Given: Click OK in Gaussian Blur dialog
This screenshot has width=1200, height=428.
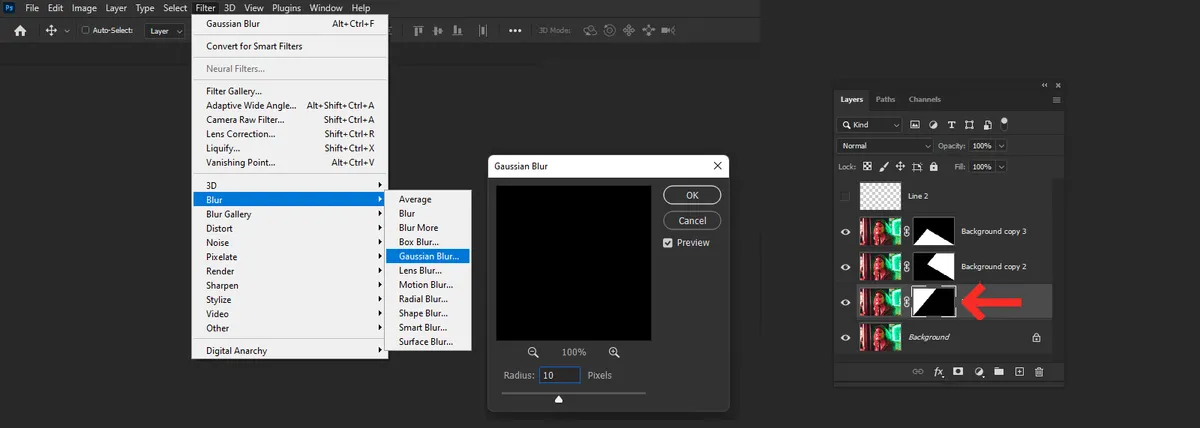Looking at the screenshot, I should (x=692, y=195).
